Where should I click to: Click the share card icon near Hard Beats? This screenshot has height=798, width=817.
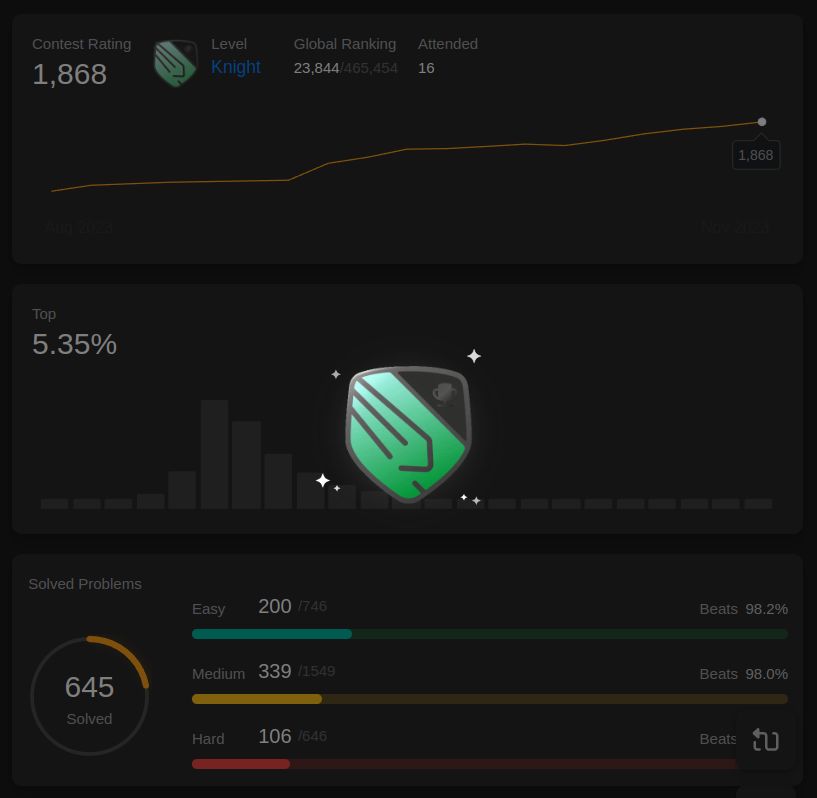tap(765, 740)
